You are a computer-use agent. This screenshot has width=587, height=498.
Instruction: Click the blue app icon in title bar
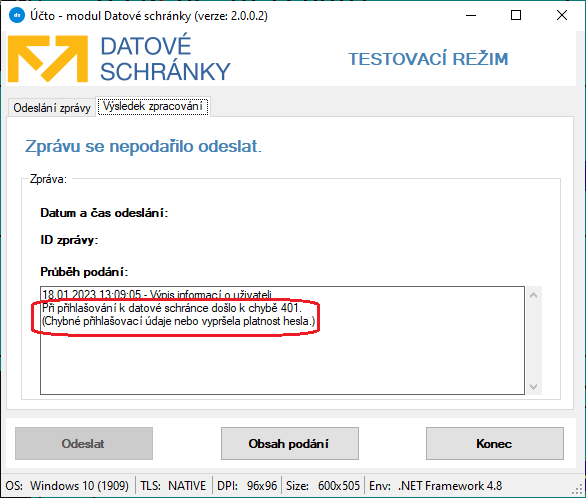[16, 15]
